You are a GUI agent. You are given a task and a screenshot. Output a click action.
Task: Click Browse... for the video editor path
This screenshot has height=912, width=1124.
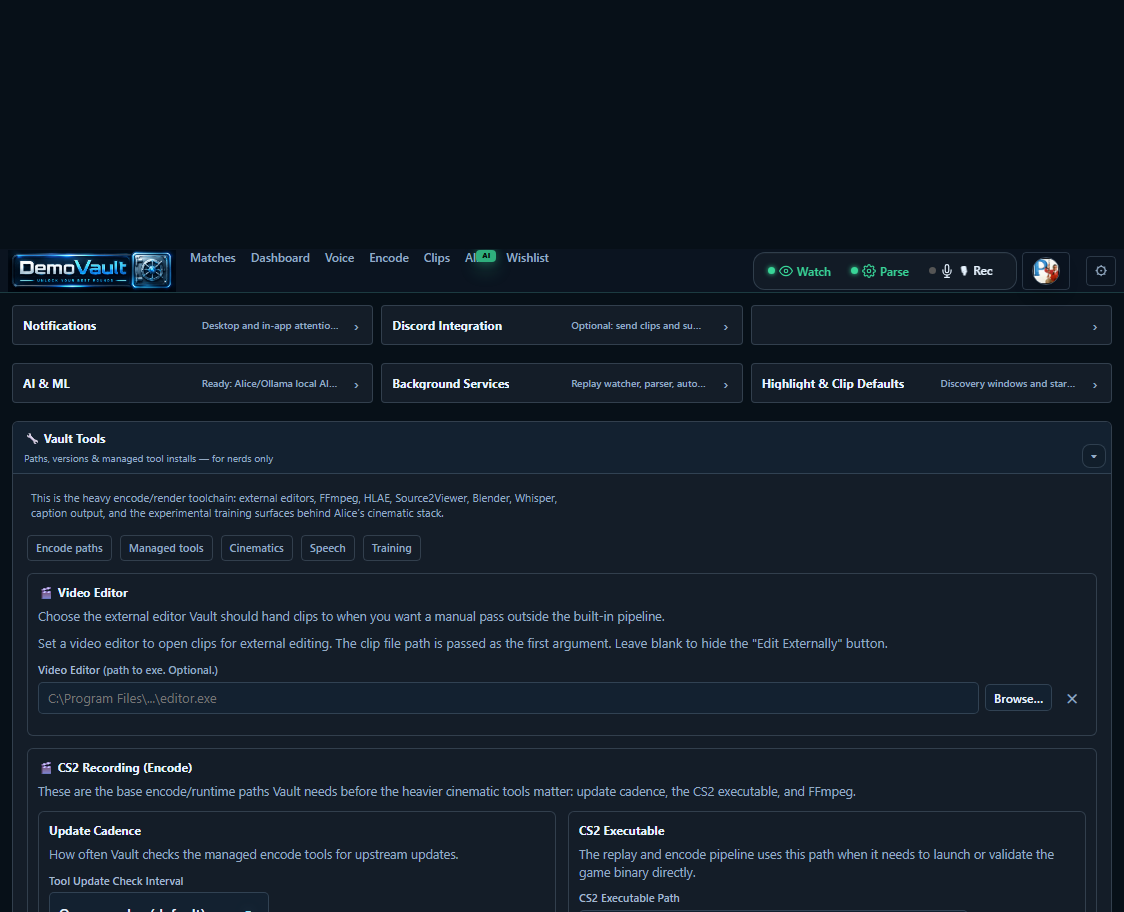click(1018, 698)
